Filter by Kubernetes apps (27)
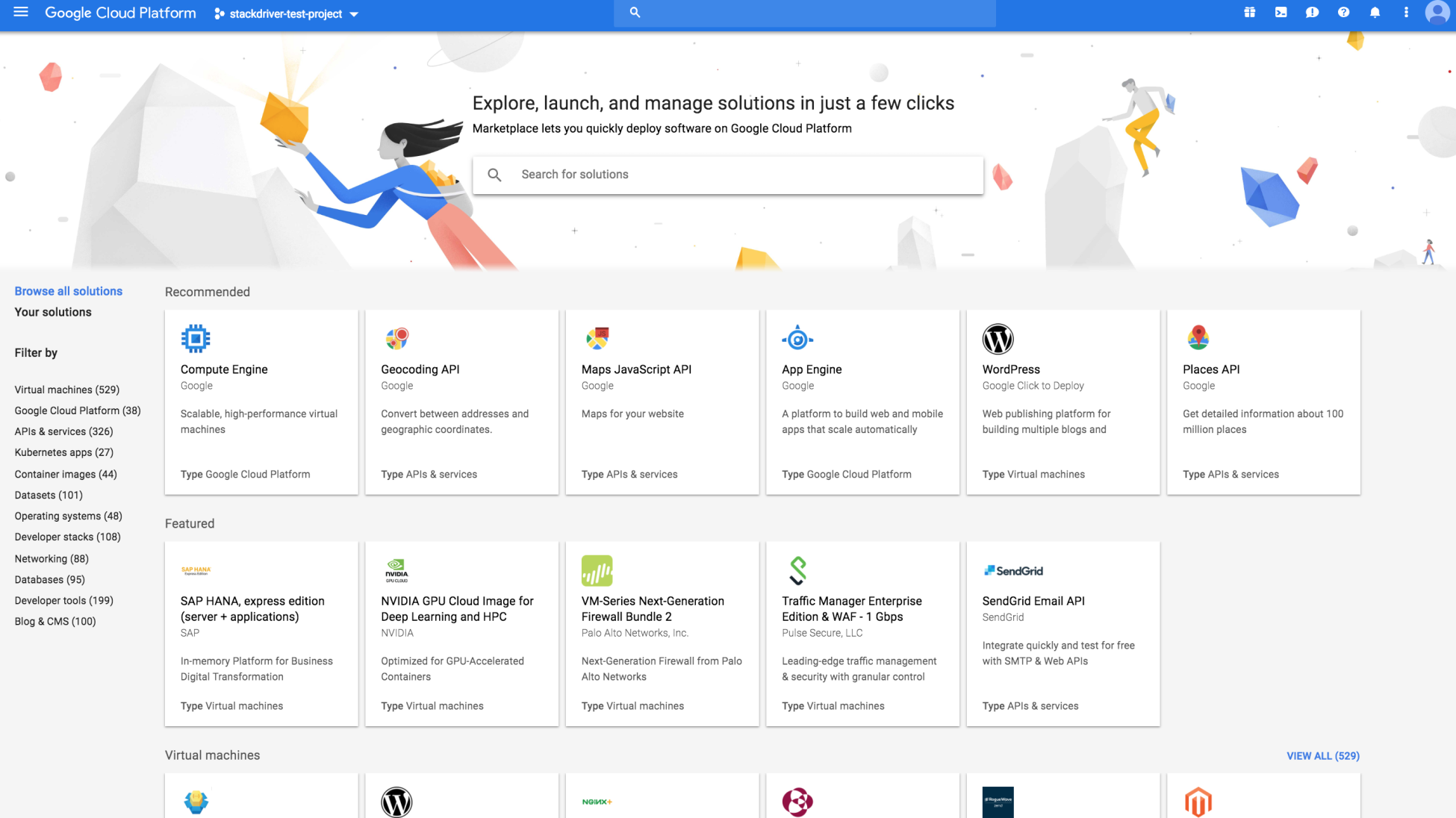 click(x=64, y=452)
